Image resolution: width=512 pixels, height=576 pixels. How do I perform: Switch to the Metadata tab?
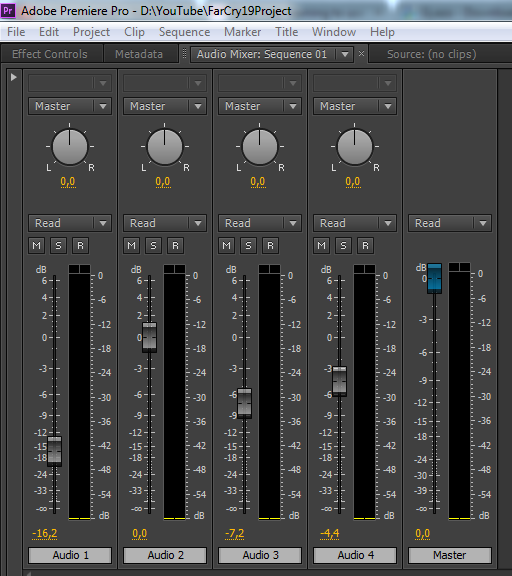[139, 54]
